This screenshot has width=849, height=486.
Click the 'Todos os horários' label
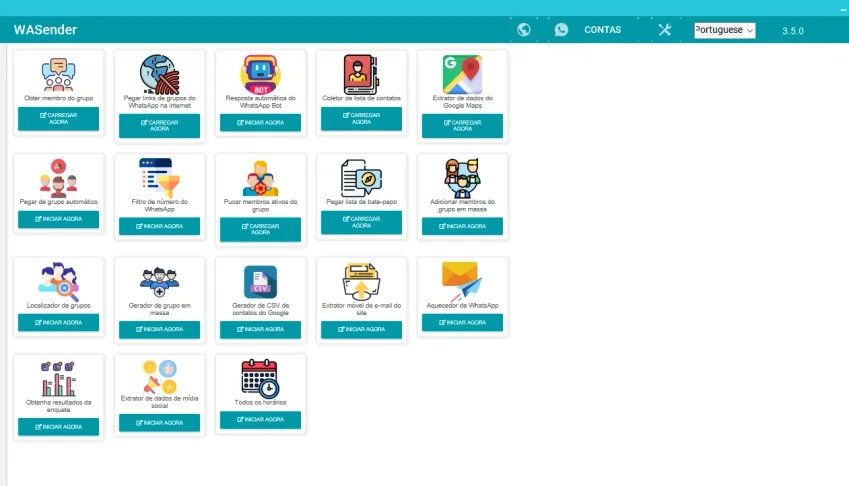coord(260,403)
